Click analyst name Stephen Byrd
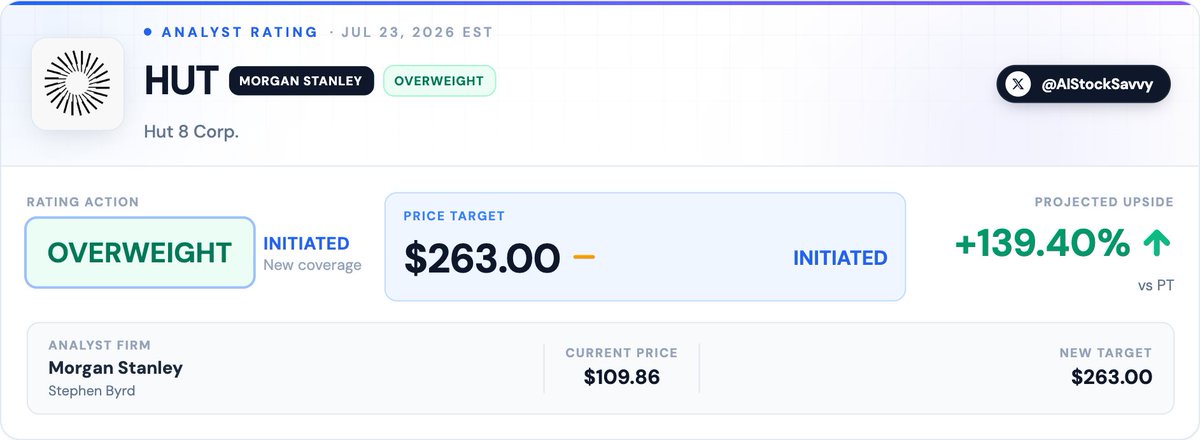1200x440 pixels. point(91,391)
